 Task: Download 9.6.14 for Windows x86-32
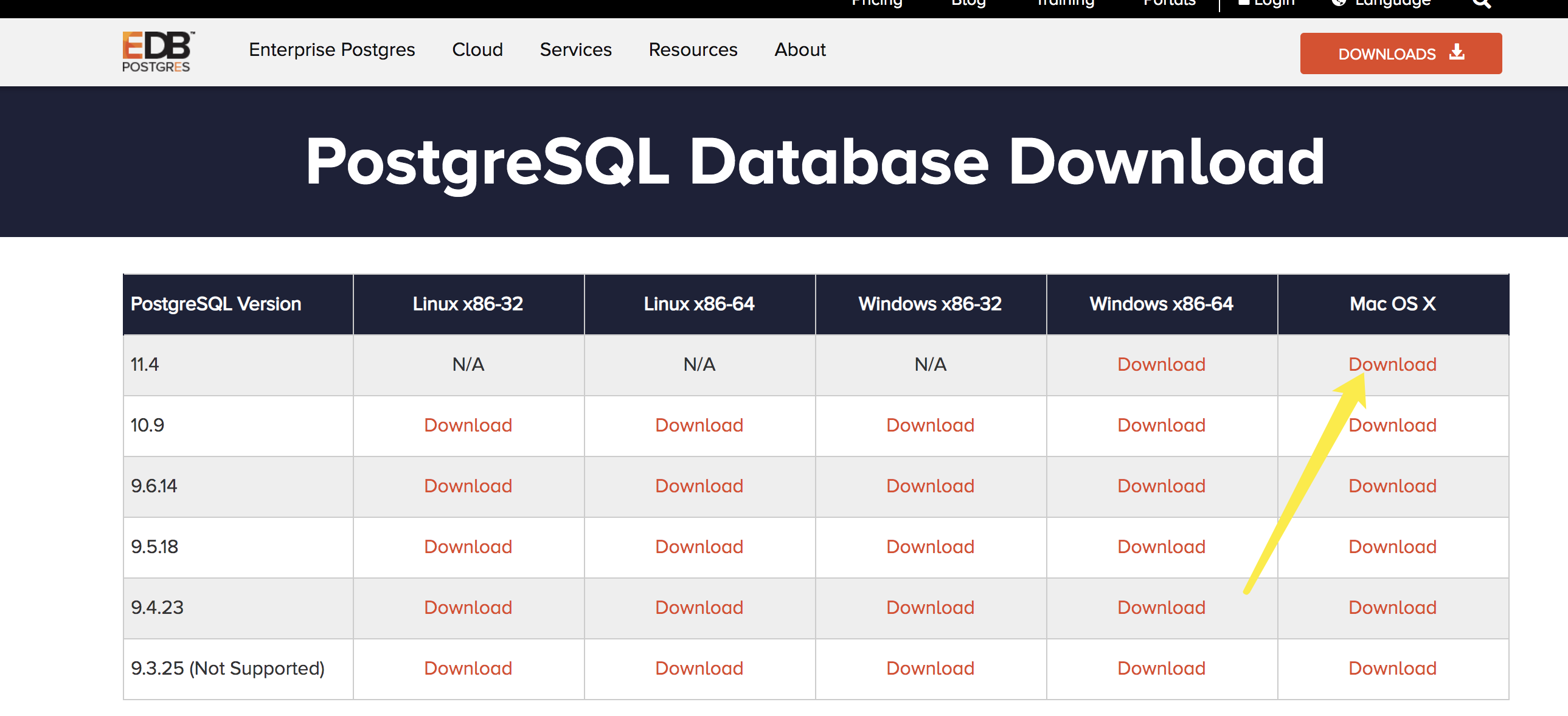[930, 486]
